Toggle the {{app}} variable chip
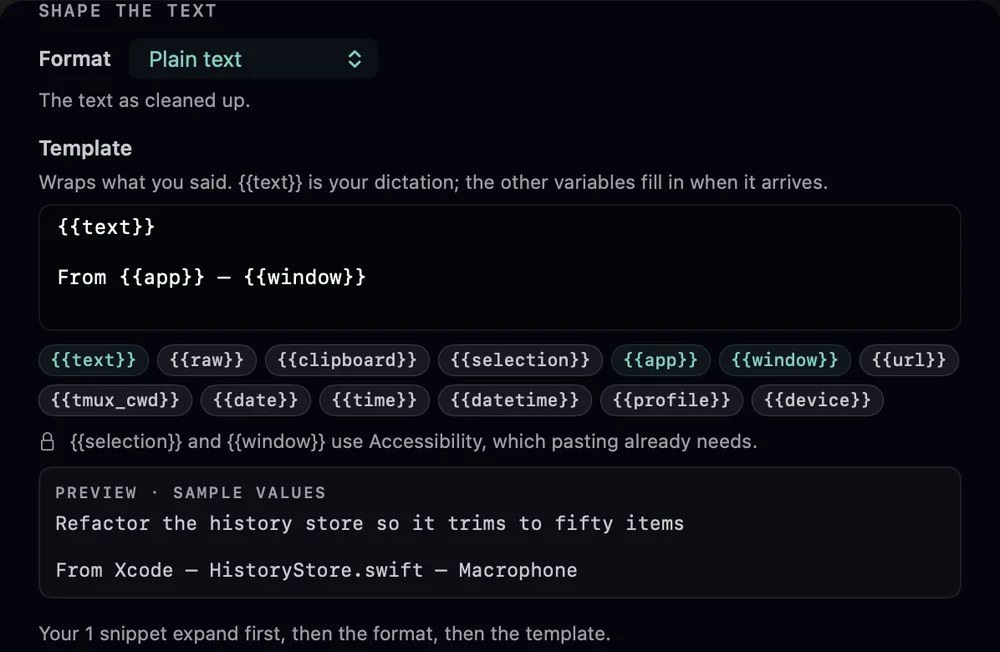1000x652 pixels. click(x=660, y=360)
